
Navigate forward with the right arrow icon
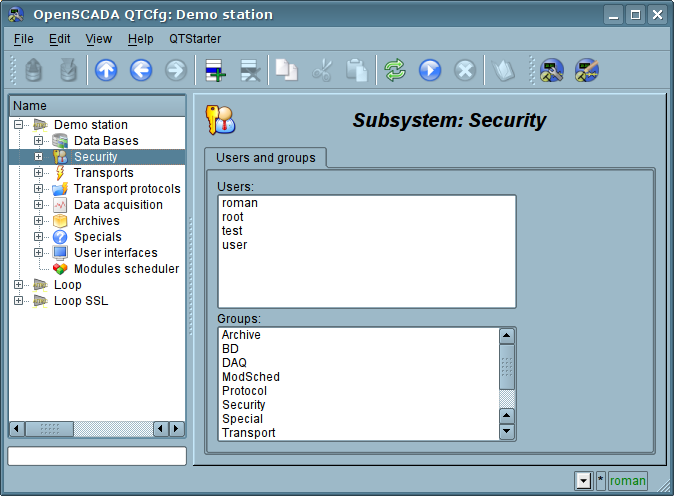[x=176, y=70]
